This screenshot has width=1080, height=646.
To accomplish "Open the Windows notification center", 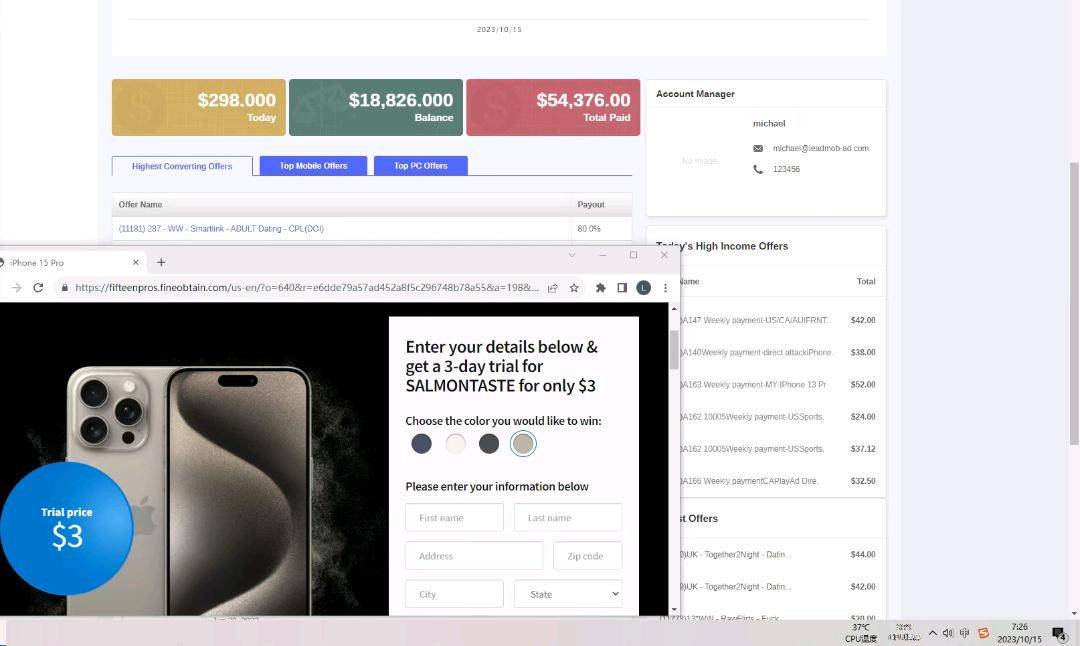I will (x=1059, y=634).
